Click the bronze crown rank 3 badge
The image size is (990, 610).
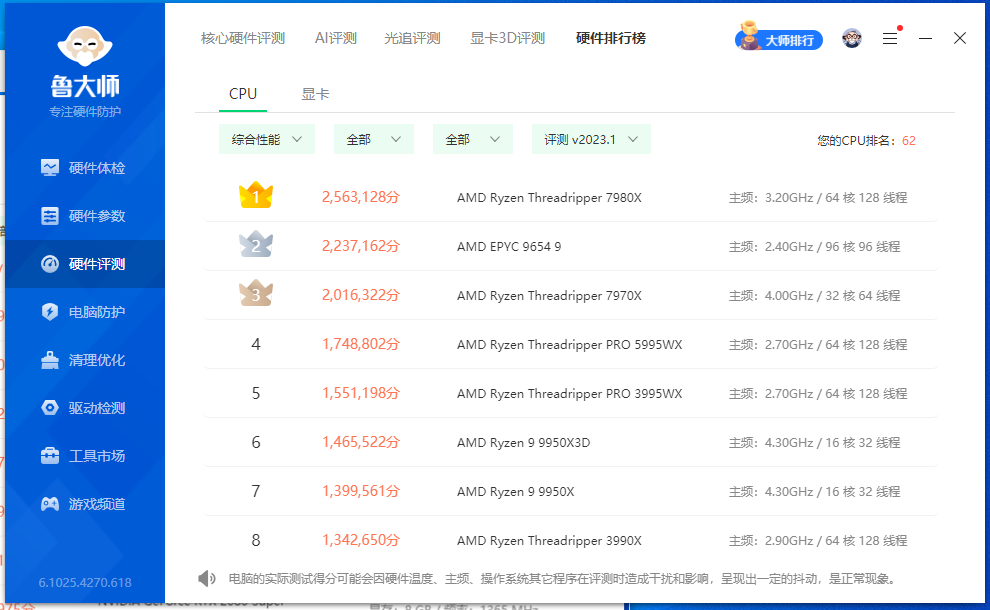pos(256,294)
